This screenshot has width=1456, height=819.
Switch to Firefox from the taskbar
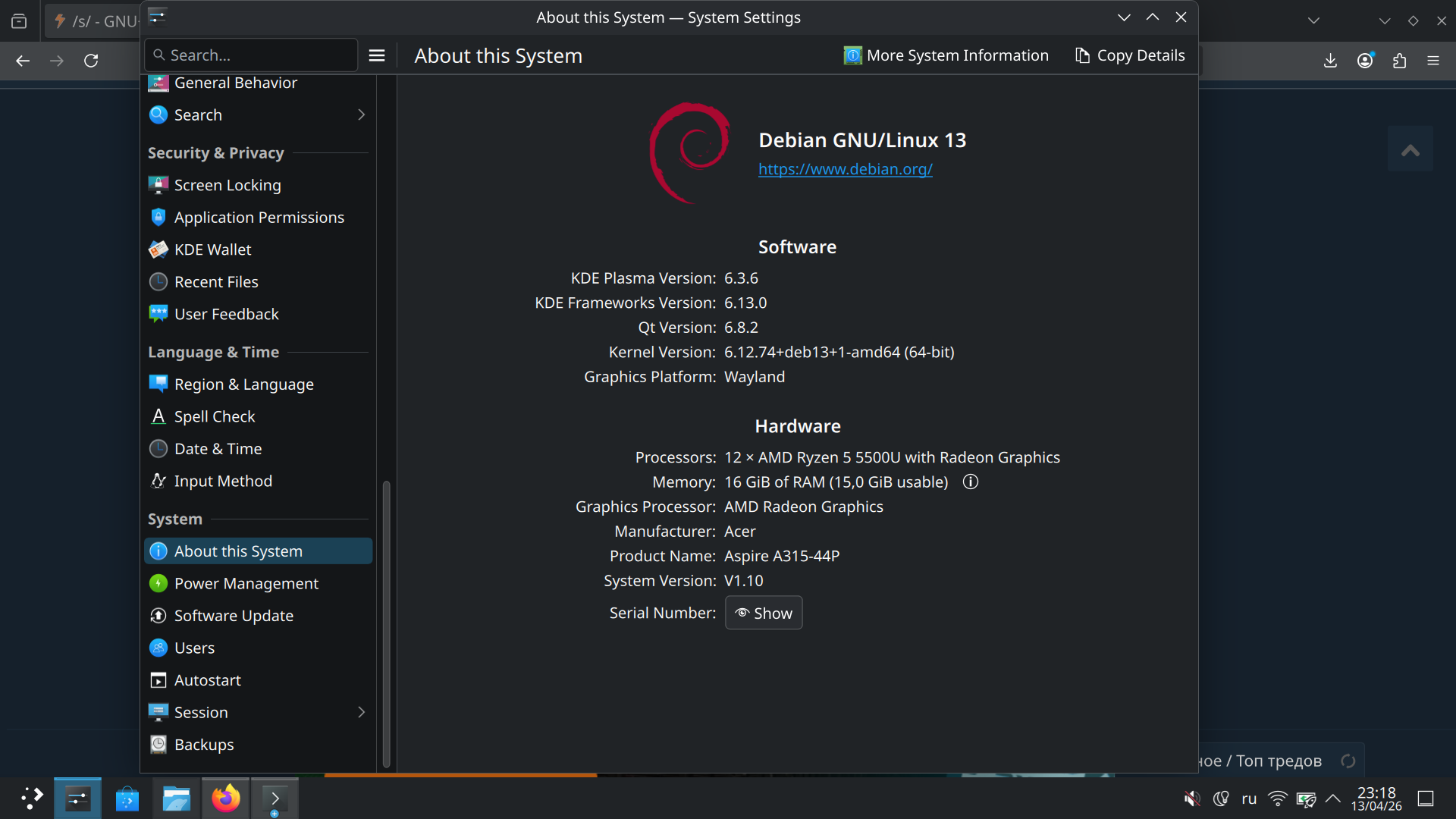click(225, 798)
